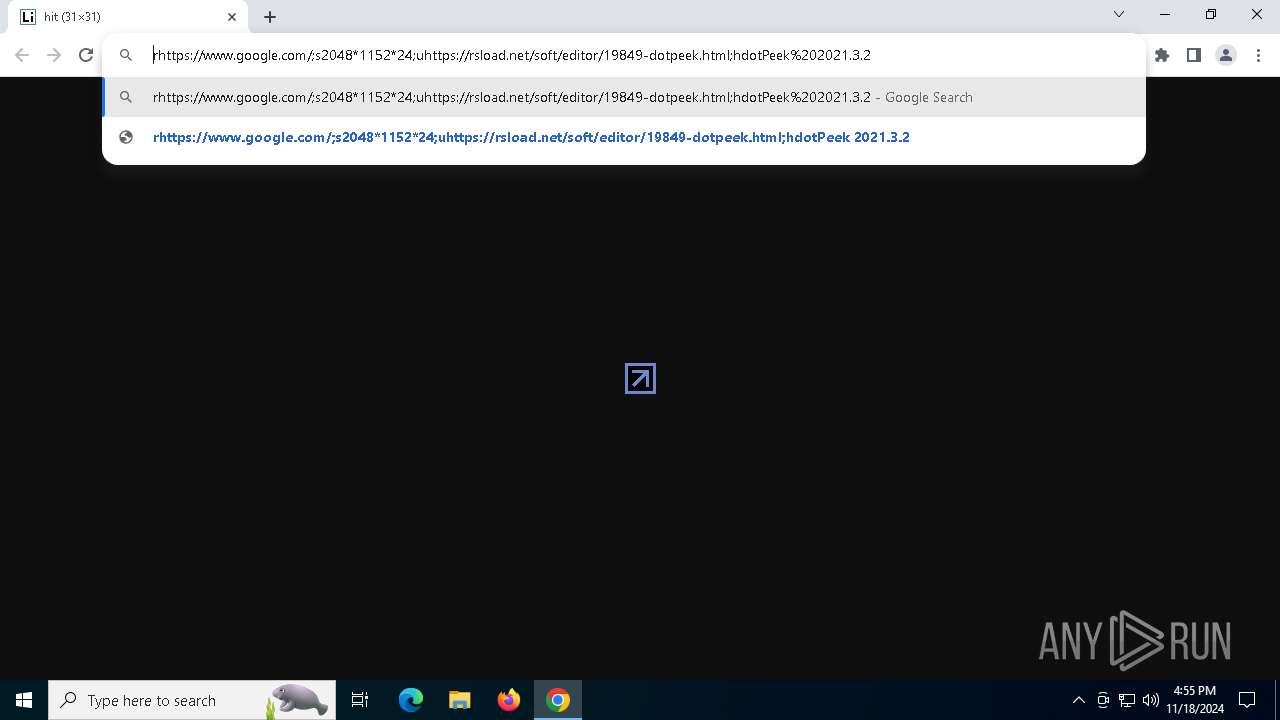
Task: Click inside the address bar text
Action: pyautogui.click(x=511, y=55)
